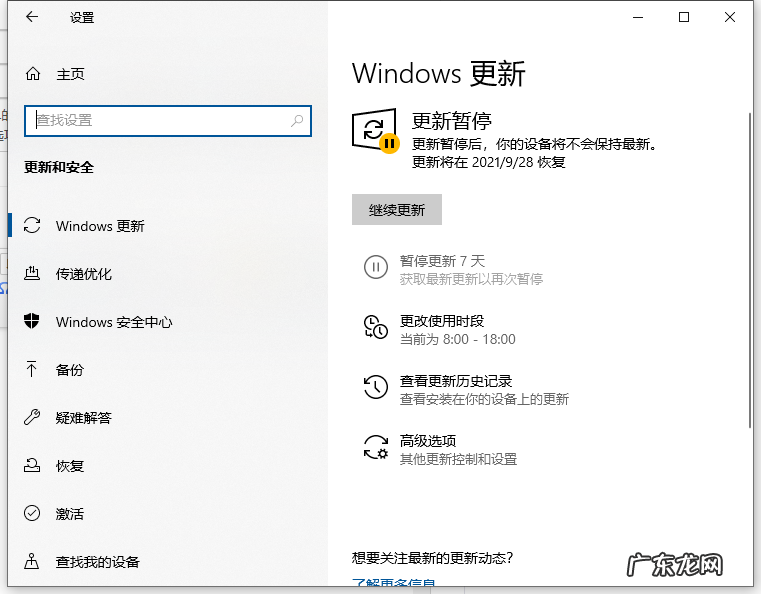The width and height of the screenshot is (761, 594).
Task: Go to 主页 settings home
Action: tap(70, 74)
